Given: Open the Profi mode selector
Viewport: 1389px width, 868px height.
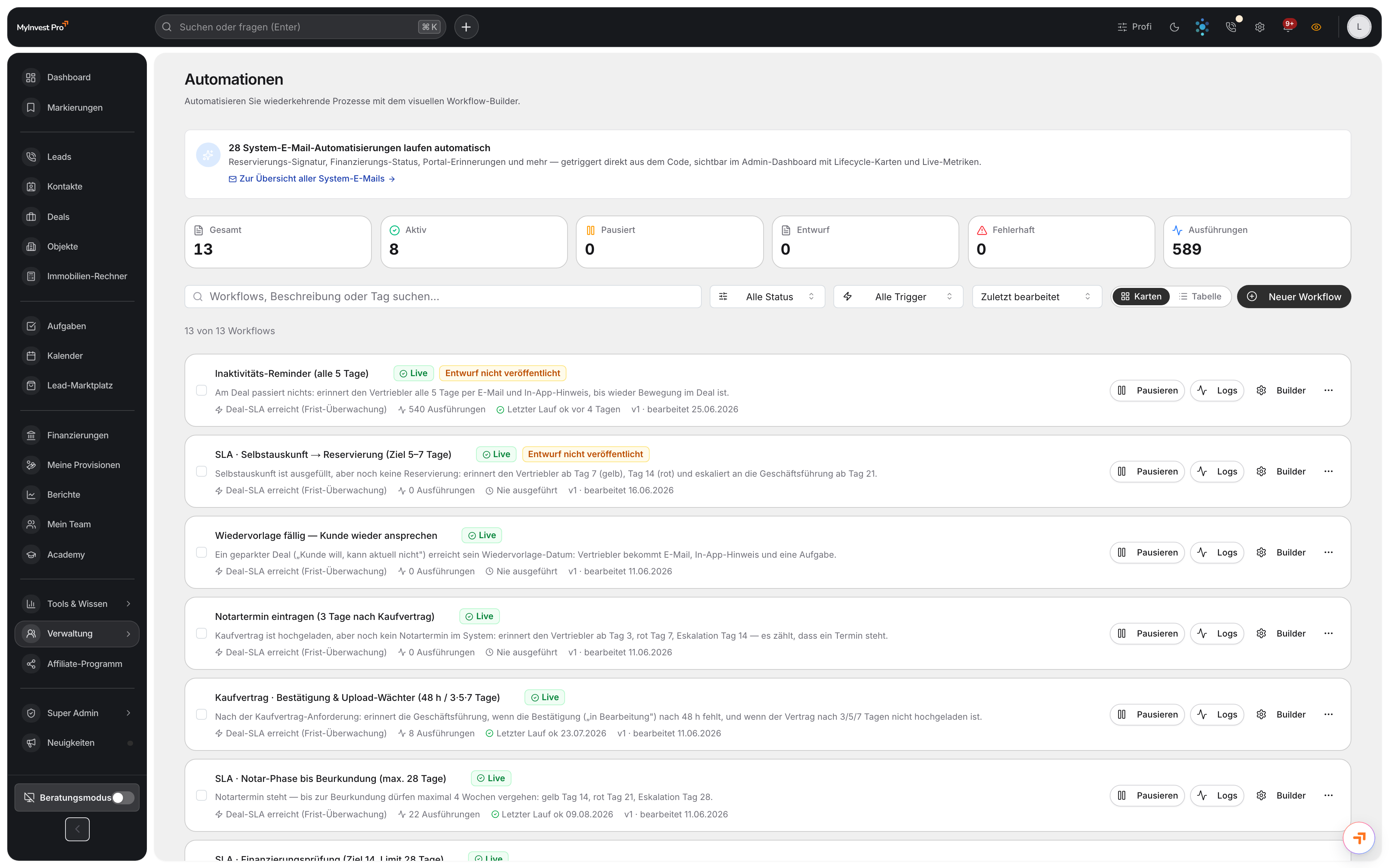Looking at the screenshot, I should pos(1134,27).
